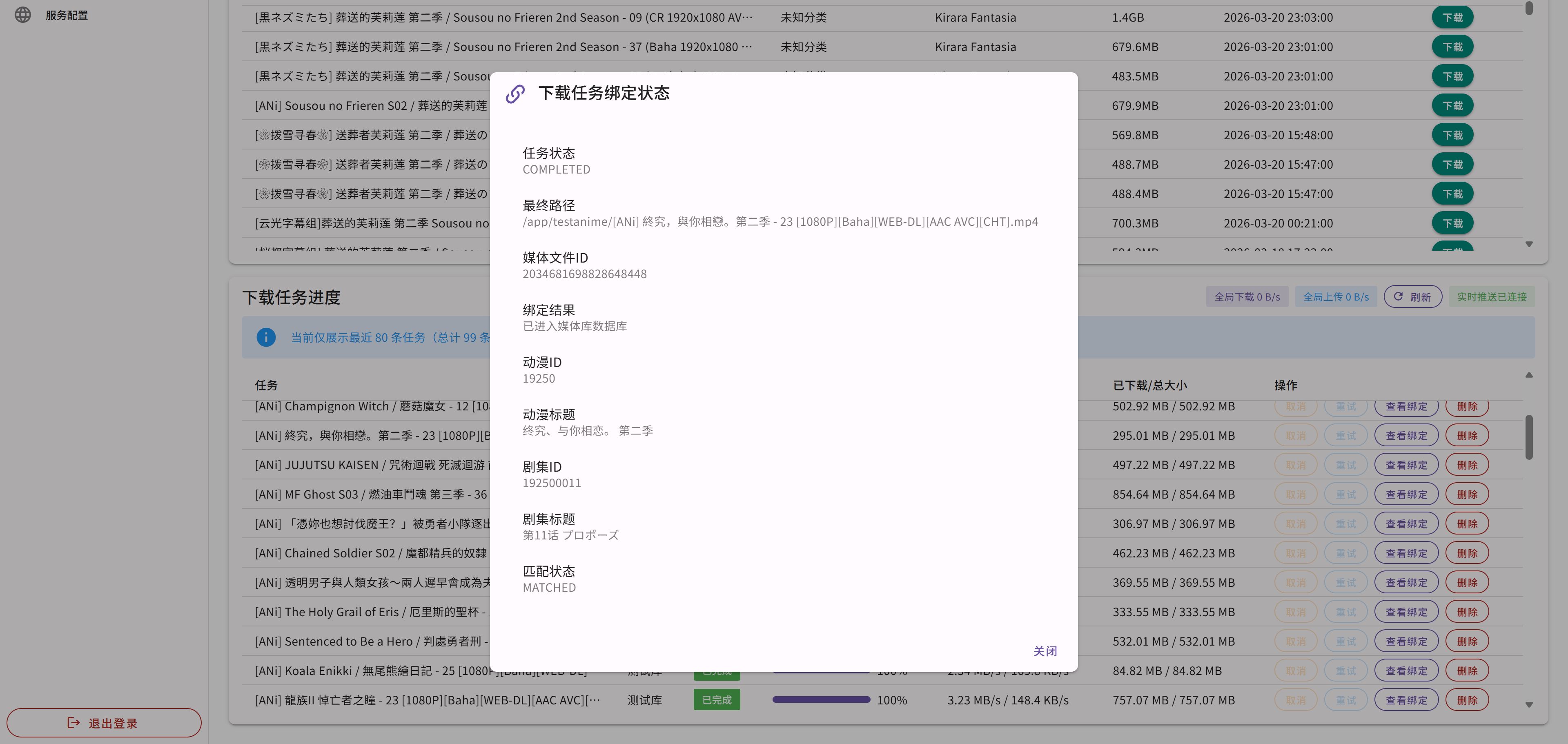Click the refresh icon in the 刷新 button

[1398, 296]
